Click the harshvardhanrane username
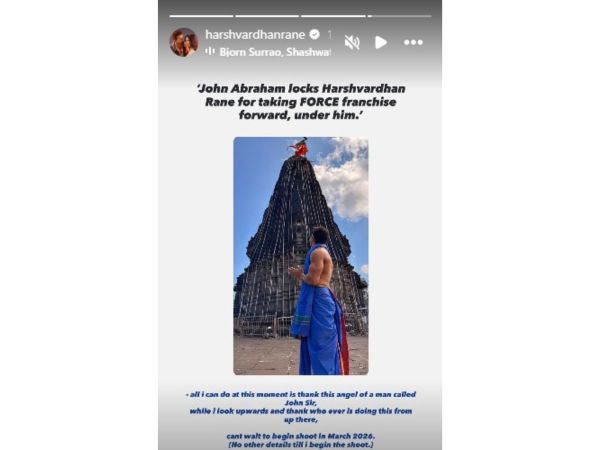Image resolution: width=600 pixels, height=450 pixels. click(255, 35)
